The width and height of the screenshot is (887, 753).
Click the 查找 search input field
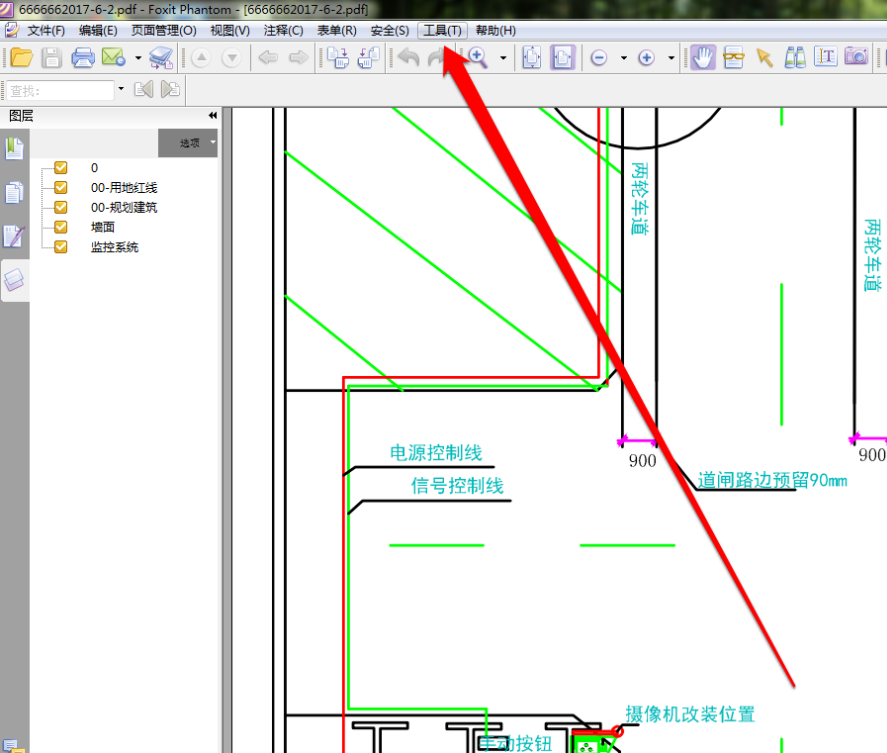[60, 90]
